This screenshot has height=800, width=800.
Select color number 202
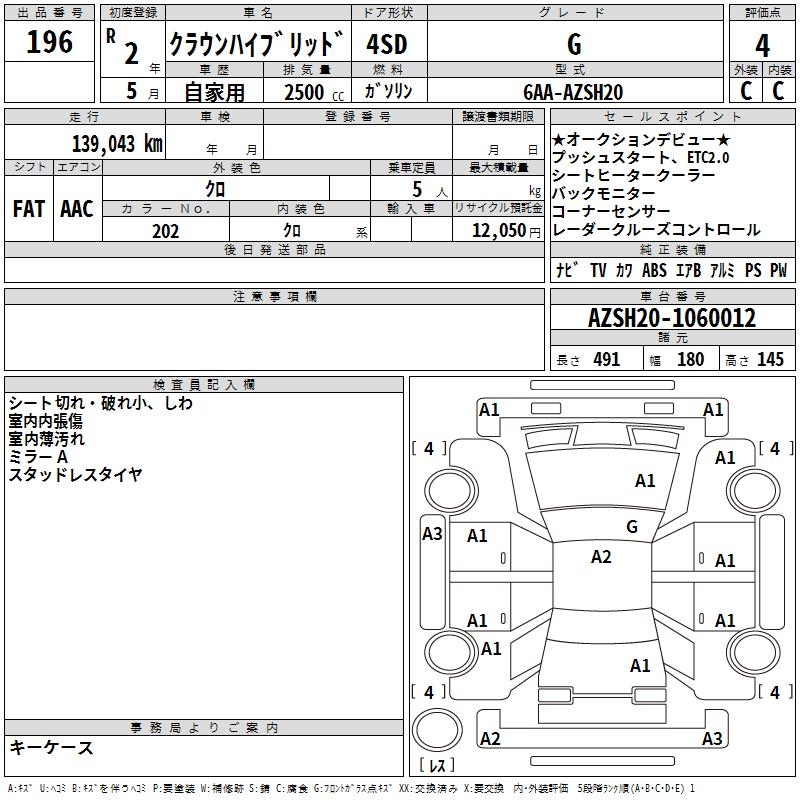pyautogui.click(x=165, y=230)
